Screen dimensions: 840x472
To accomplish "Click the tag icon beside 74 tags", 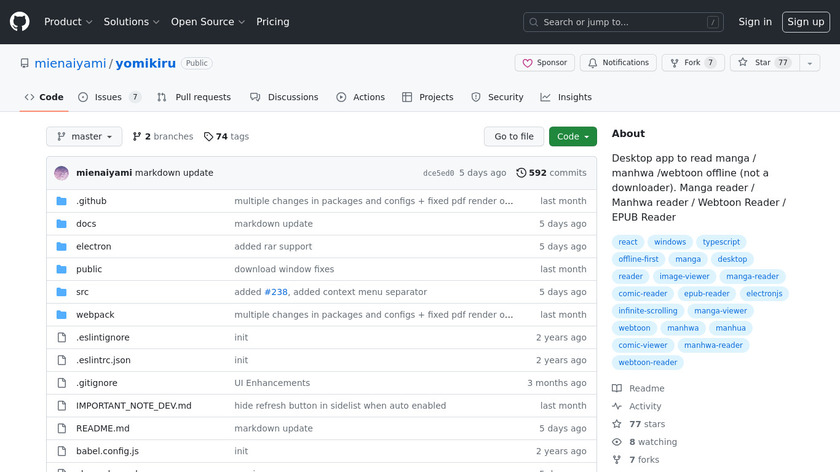I will tap(208, 137).
